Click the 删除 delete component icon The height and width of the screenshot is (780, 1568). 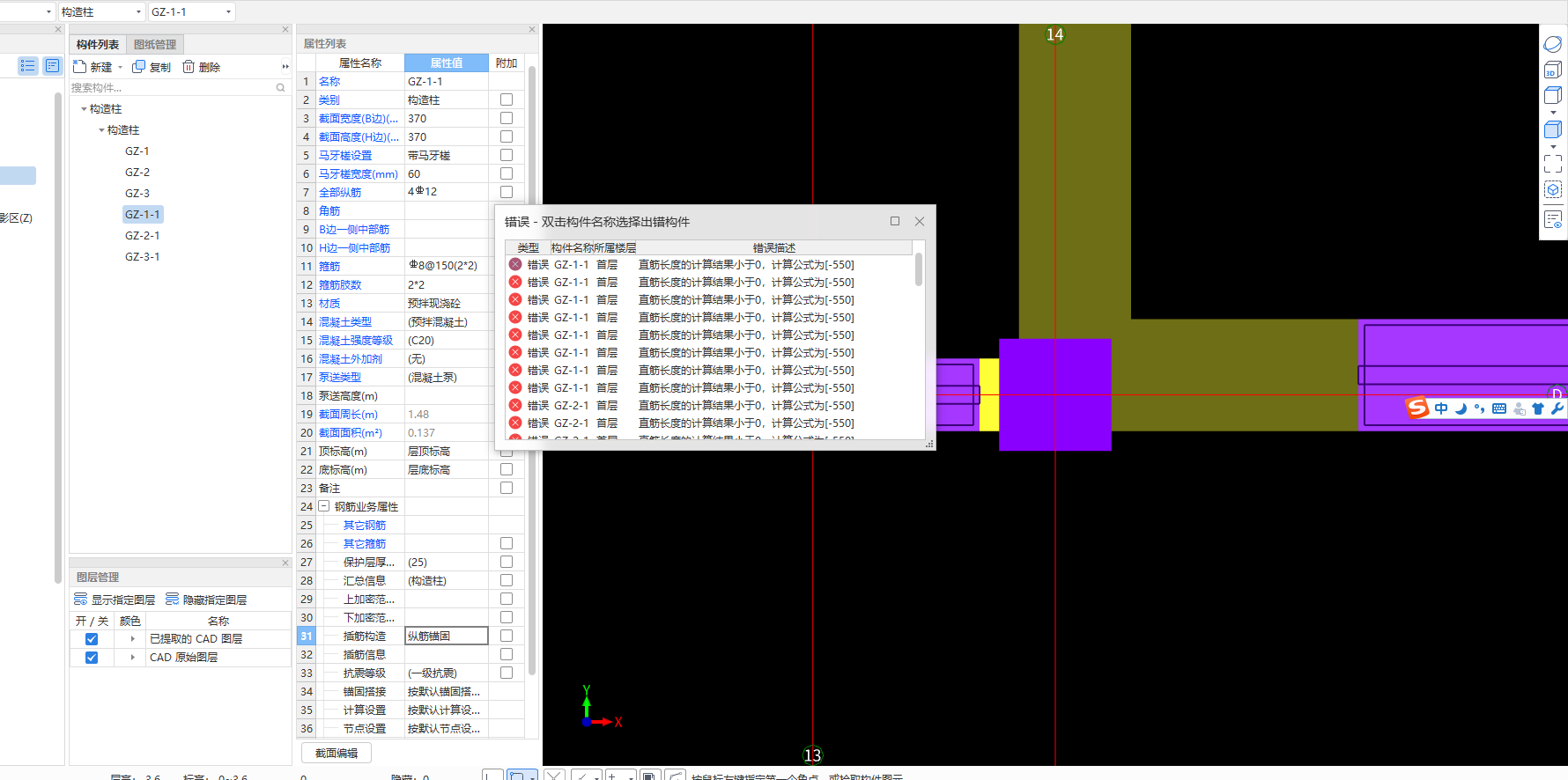pyautogui.click(x=189, y=67)
